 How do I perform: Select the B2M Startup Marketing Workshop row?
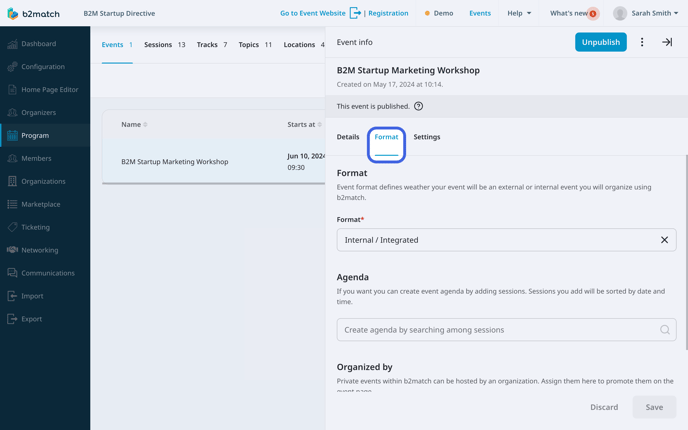tap(214, 161)
